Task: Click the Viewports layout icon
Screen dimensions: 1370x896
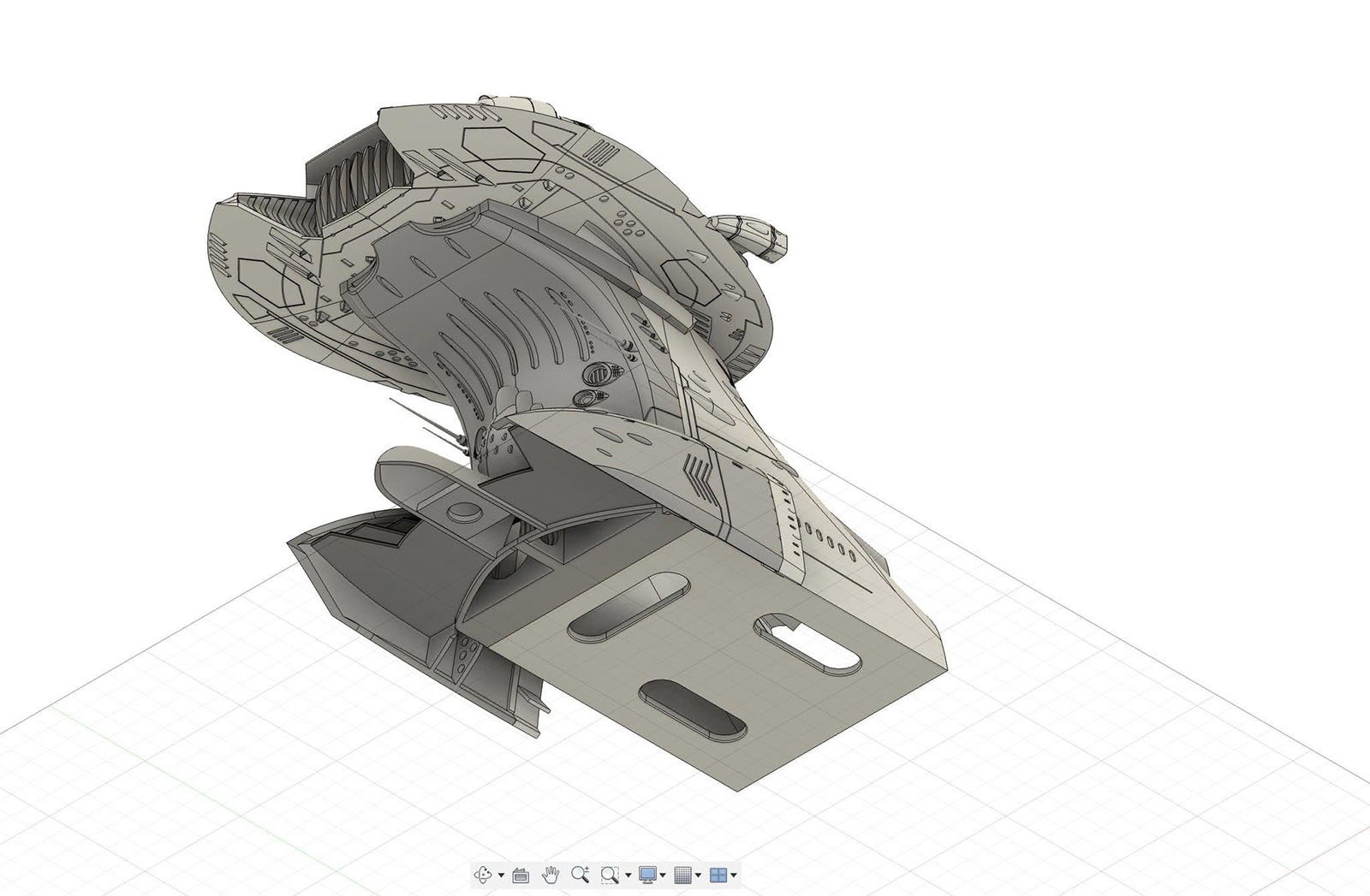Action: (718, 875)
